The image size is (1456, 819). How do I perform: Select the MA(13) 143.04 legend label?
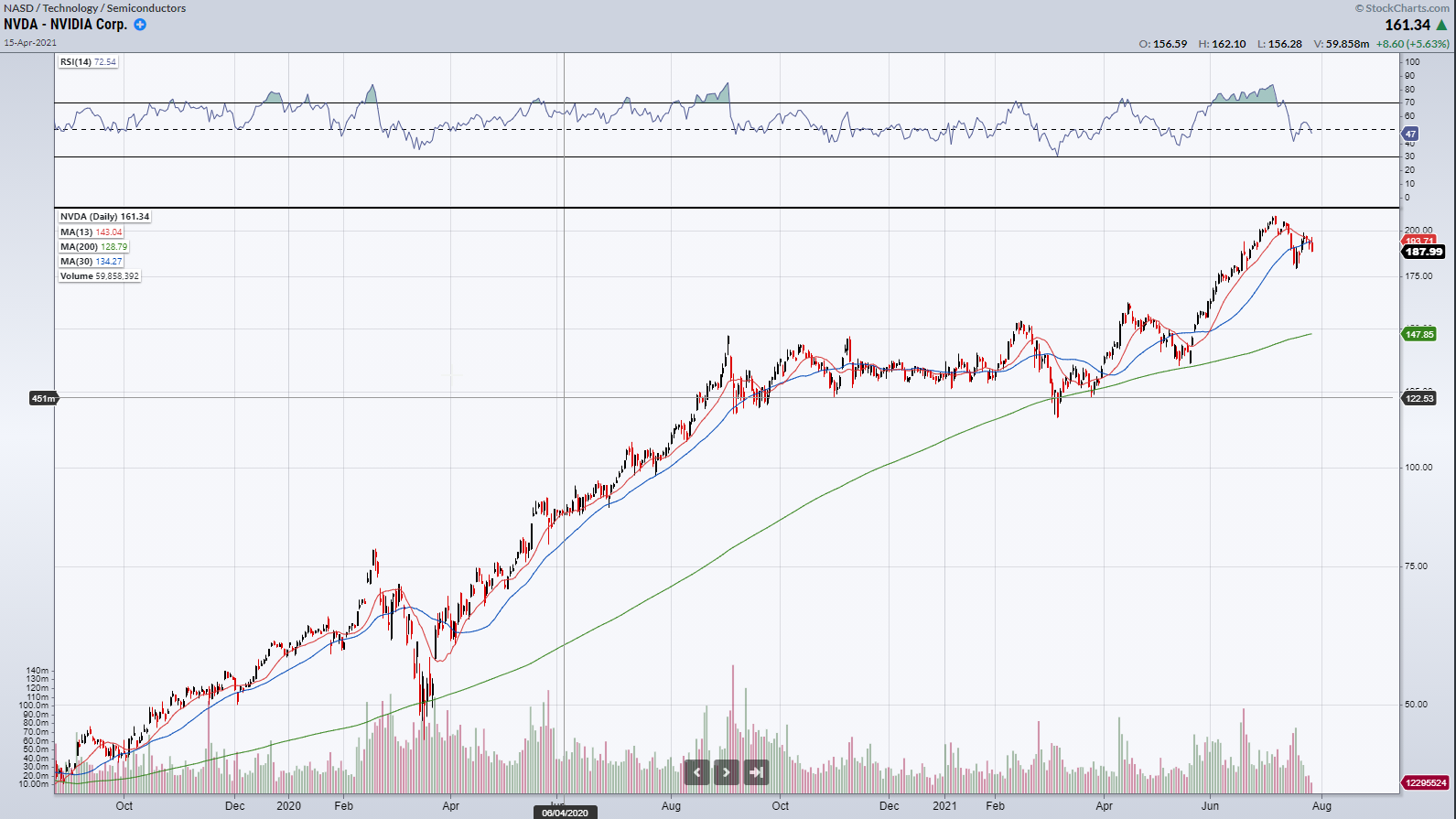pos(91,232)
